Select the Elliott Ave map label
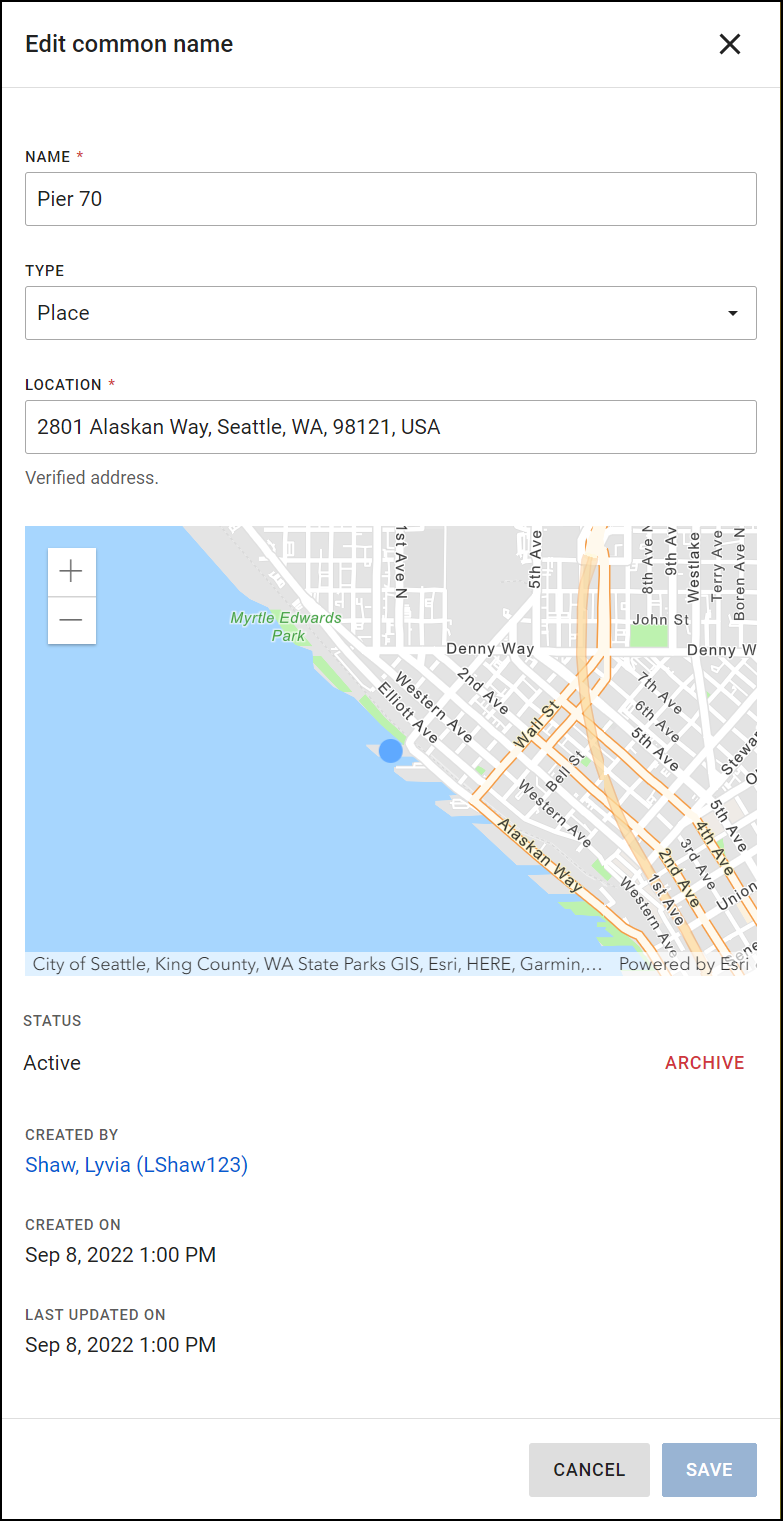 click(407, 713)
